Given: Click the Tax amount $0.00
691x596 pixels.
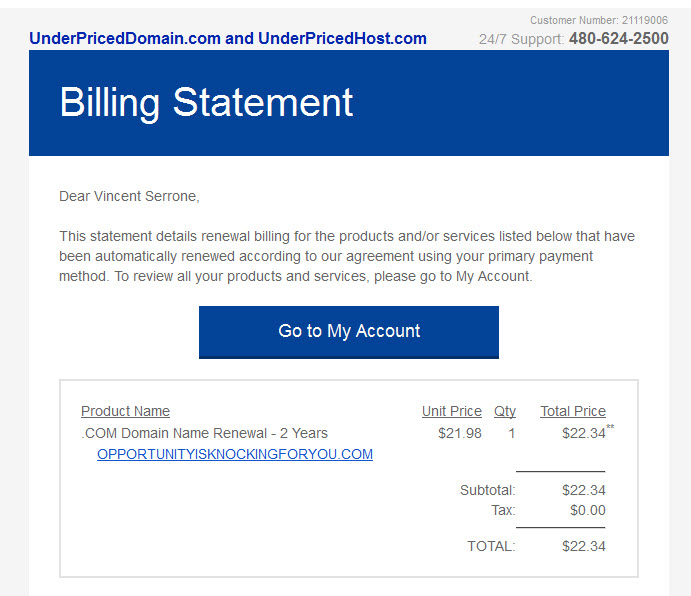Looking at the screenshot, I should pyautogui.click(x=587, y=510).
